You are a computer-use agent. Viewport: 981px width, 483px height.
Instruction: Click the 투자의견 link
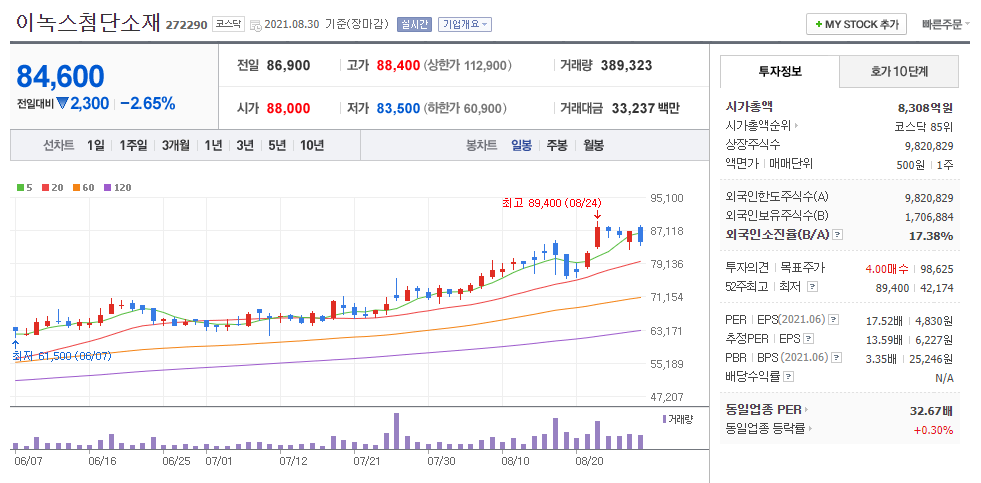(747, 268)
